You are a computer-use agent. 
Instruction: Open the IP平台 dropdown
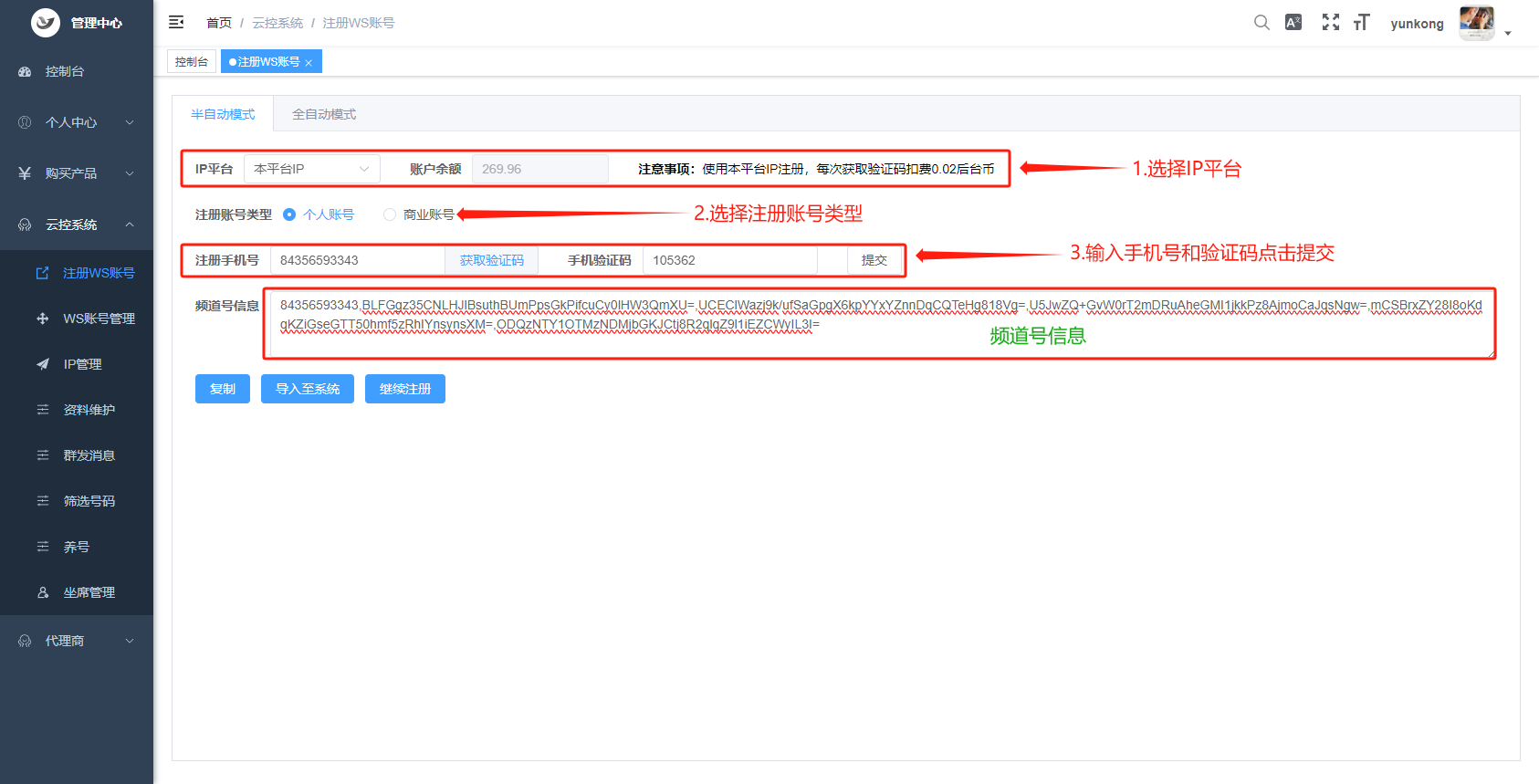[311, 169]
